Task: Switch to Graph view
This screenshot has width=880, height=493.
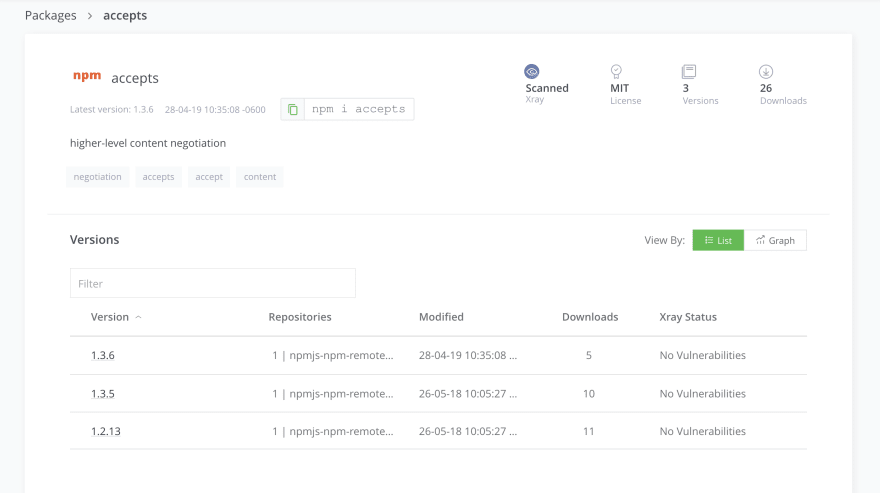Action: point(775,240)
